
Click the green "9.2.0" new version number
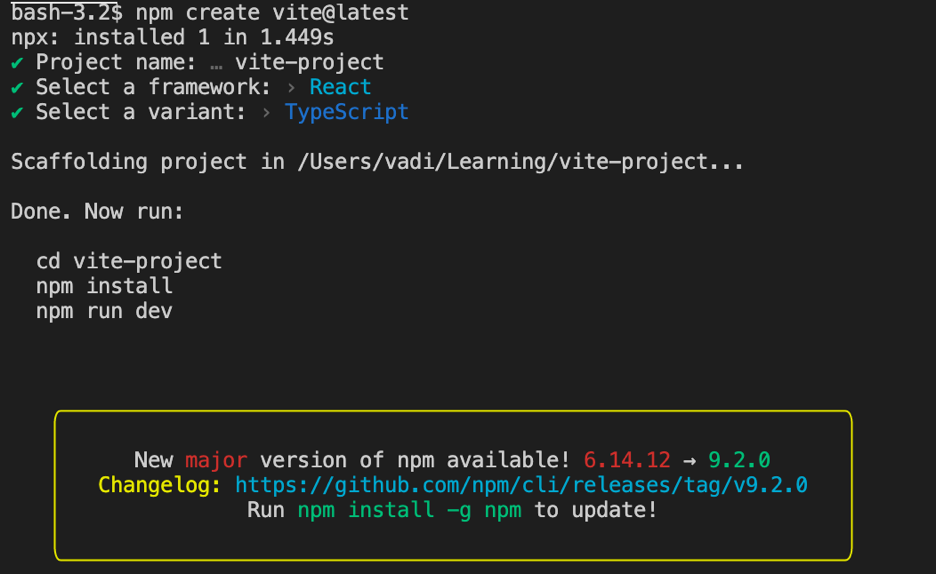(739, 460)
